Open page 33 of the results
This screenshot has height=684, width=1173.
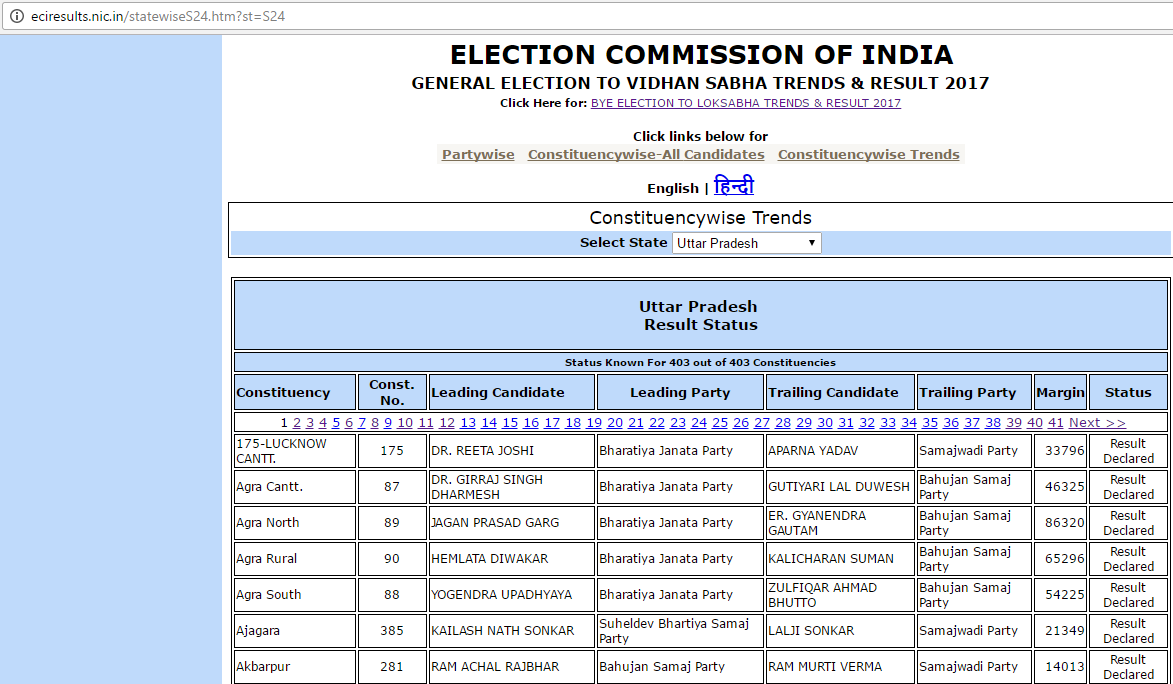coord(887,422)
